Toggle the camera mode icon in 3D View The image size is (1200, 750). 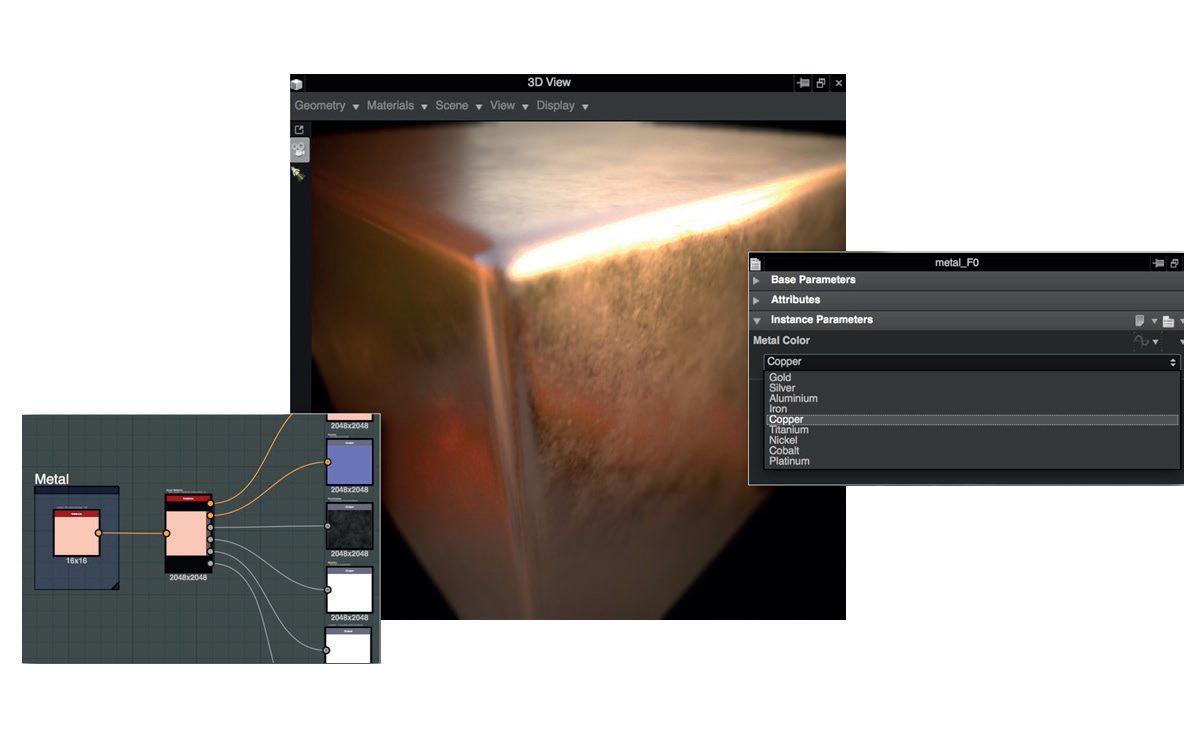[x=299, y=150]
